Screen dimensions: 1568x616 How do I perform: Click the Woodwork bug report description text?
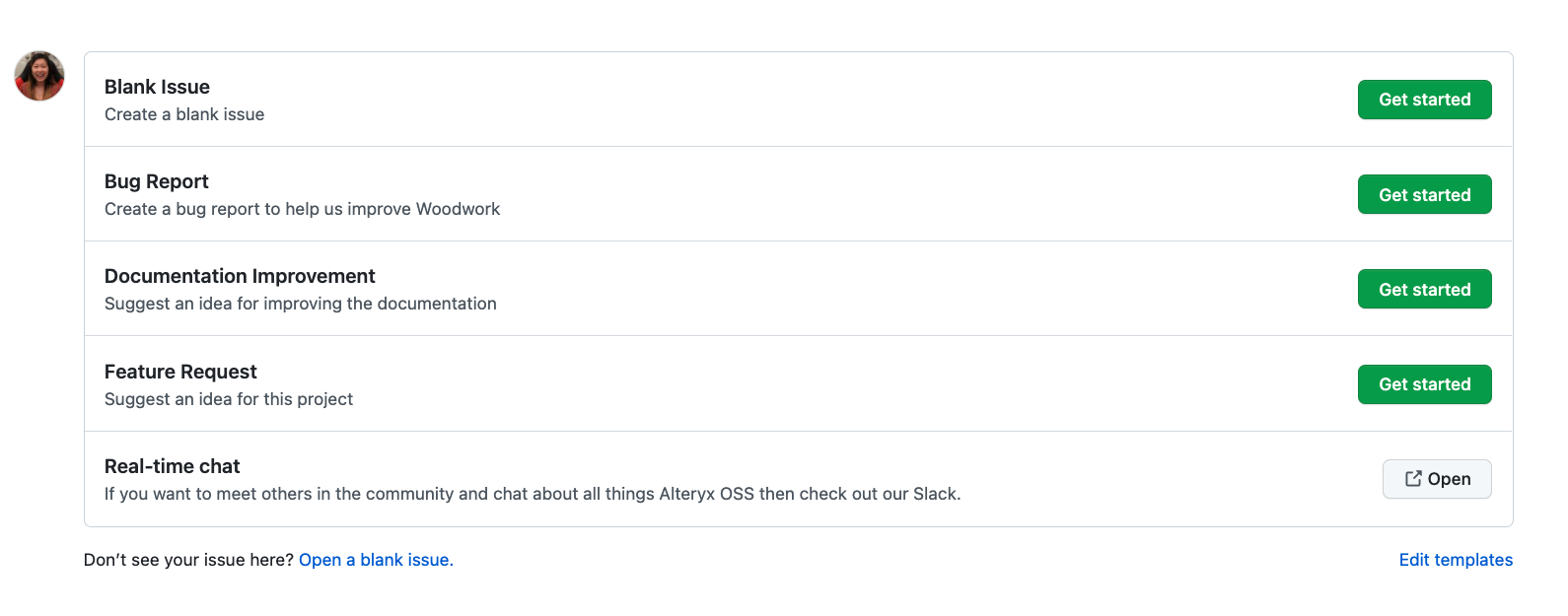coord(302,209)
